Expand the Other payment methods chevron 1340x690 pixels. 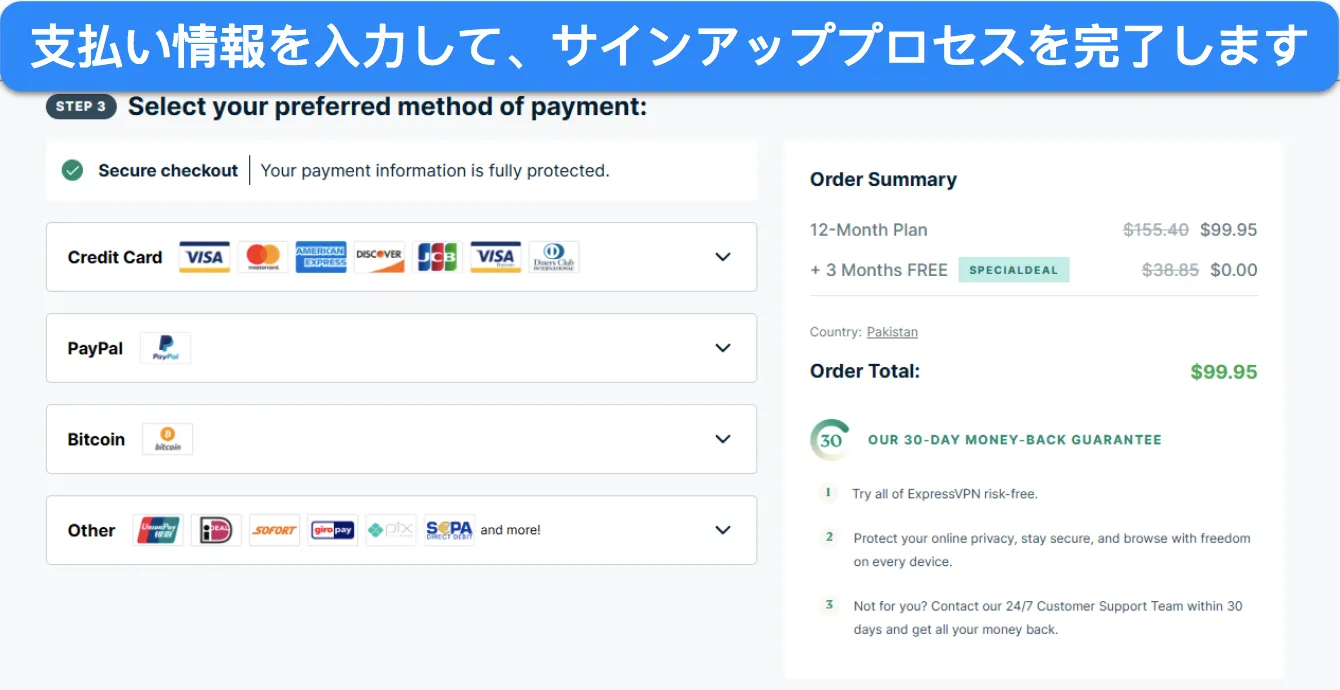pos(723,530)
